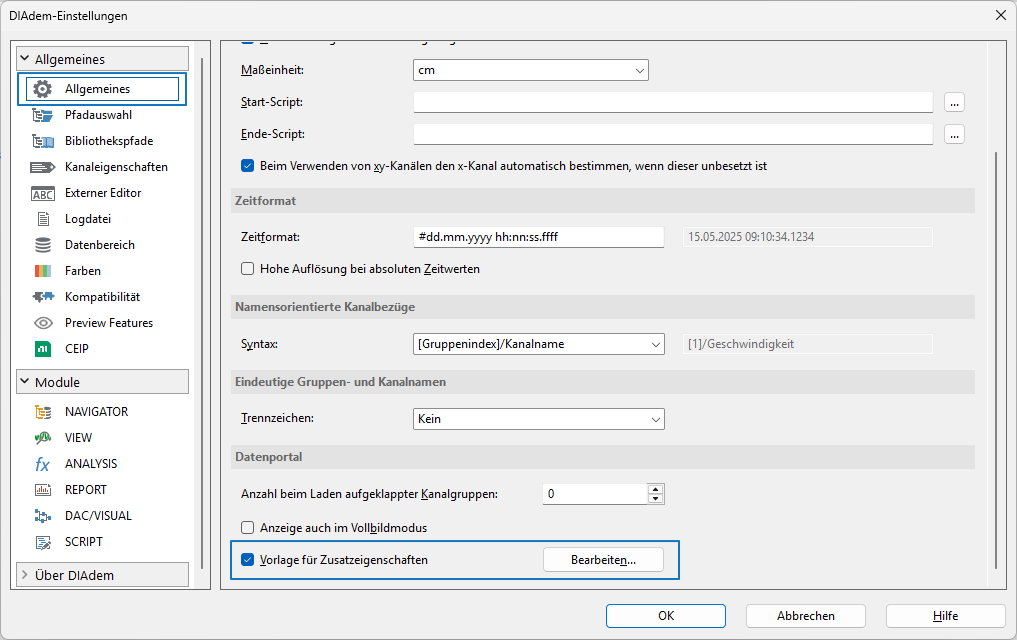The width and height of the screenshot is (1017, 640).
Task: Click the ANALYSIS fx icon
Action: (43, 464)
